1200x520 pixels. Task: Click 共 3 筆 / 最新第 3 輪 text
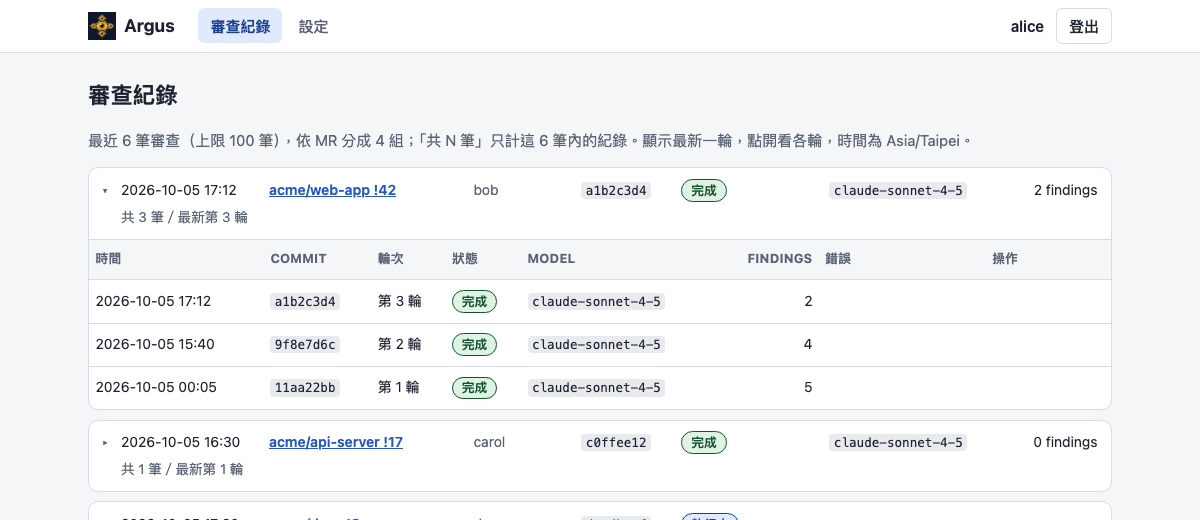(184, 217)
